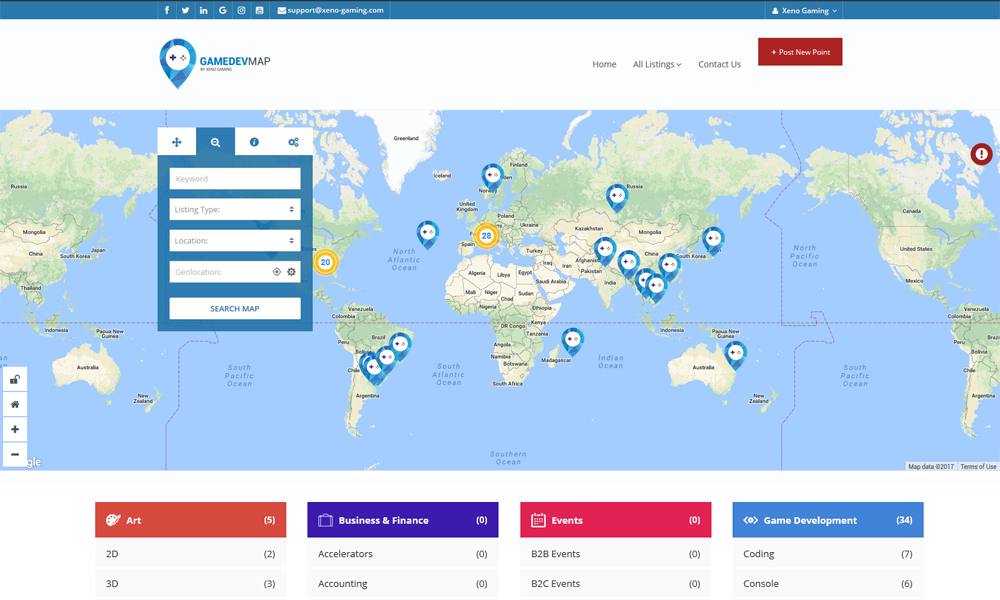Open the Listing Type dropdown
This screenshot has height=600, width=1000.
(235, 210)
